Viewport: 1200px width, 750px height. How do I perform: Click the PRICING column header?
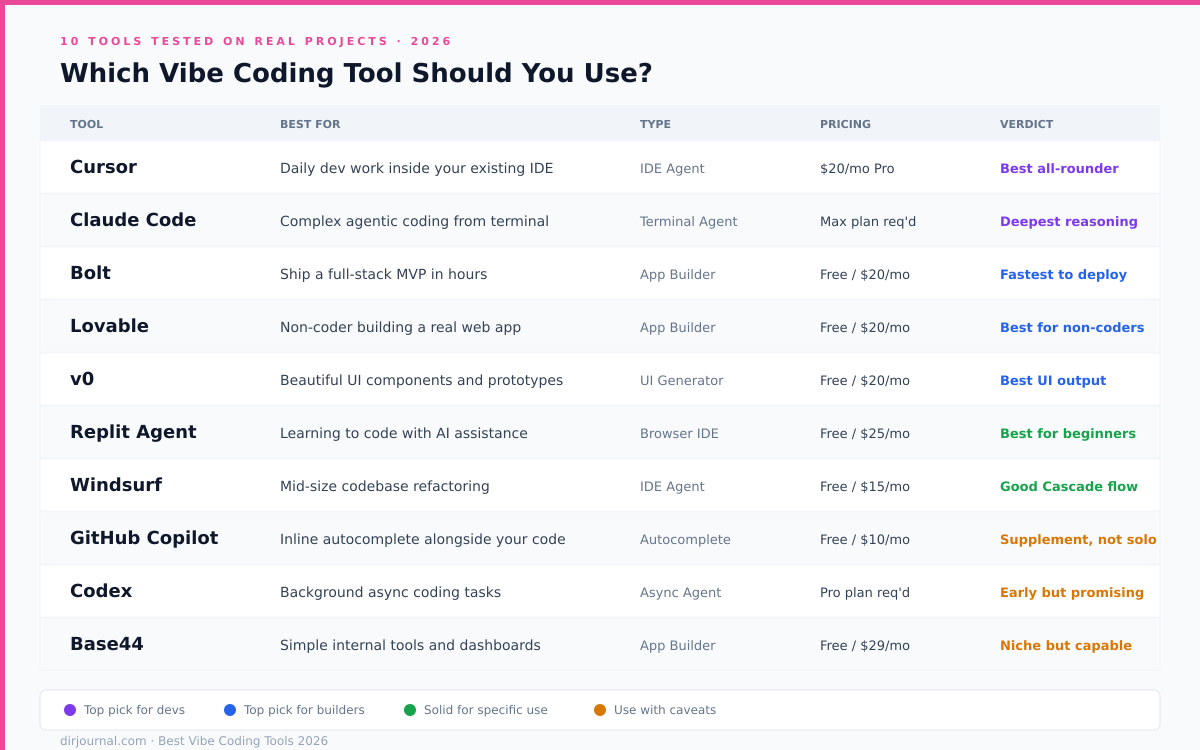[845, 124]
